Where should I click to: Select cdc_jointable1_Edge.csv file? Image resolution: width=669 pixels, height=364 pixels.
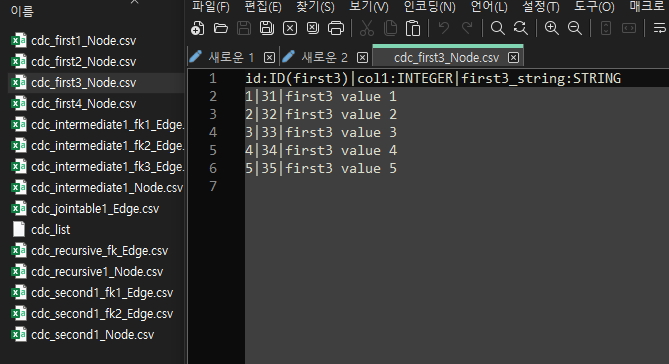pos(95,209)
